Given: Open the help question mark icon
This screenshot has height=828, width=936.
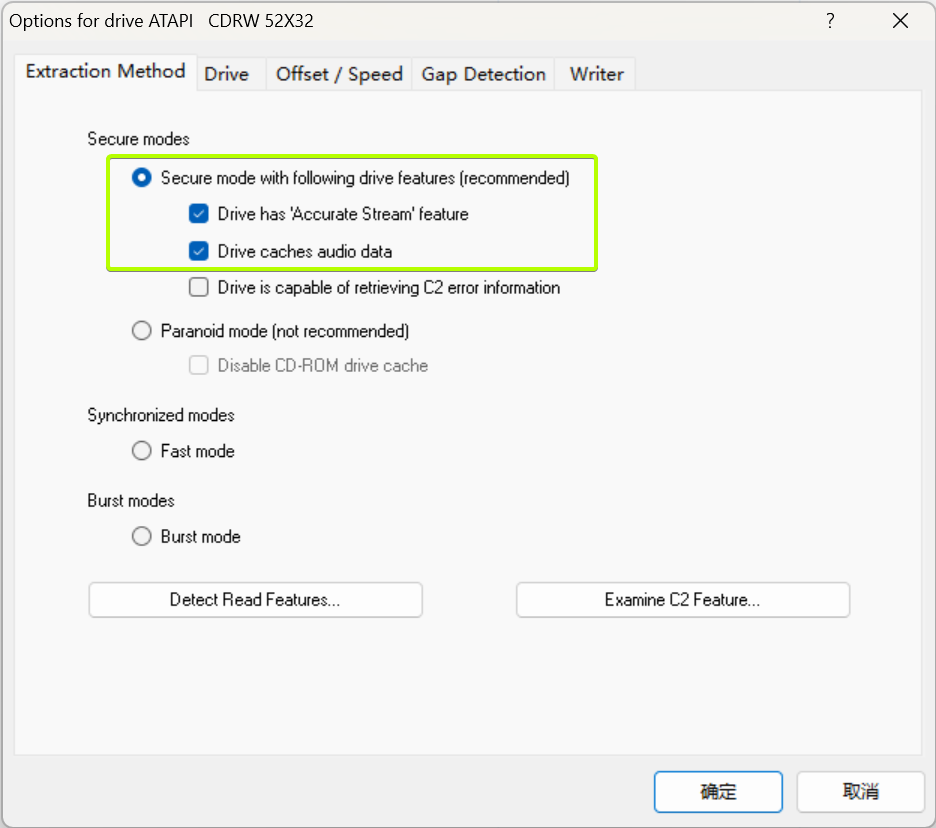Looking at the screenshot, I should [830, 21].
